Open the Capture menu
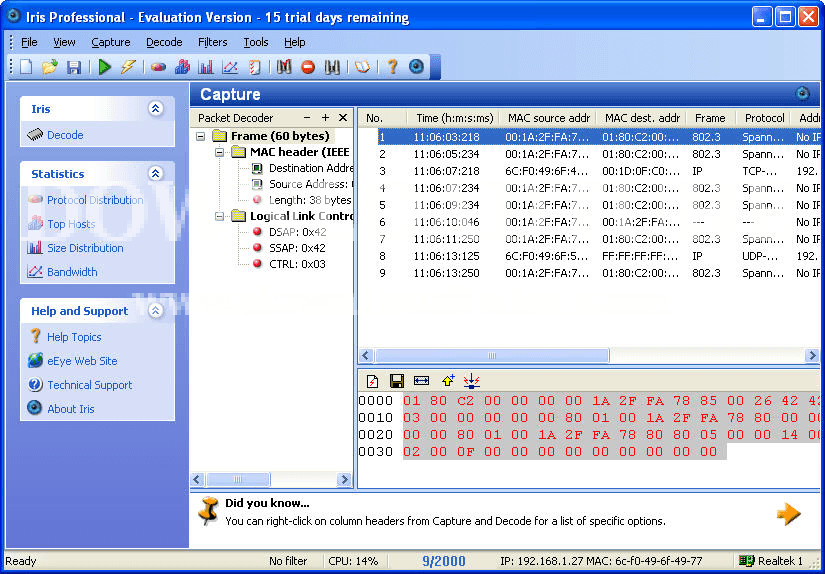Screen dimensions: 825x574 coord(110,42)
